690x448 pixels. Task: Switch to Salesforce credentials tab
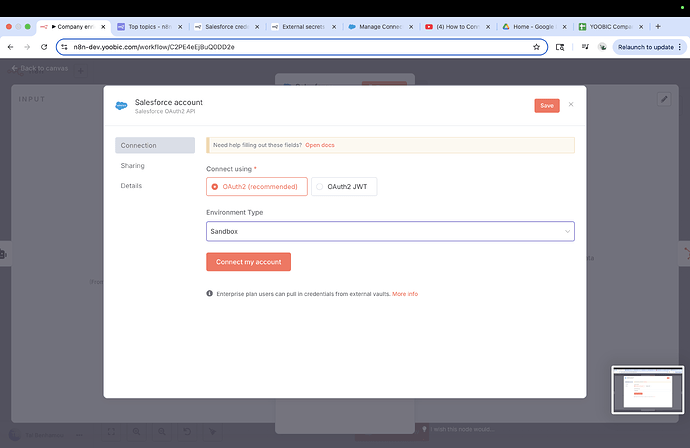pos(227,27)
